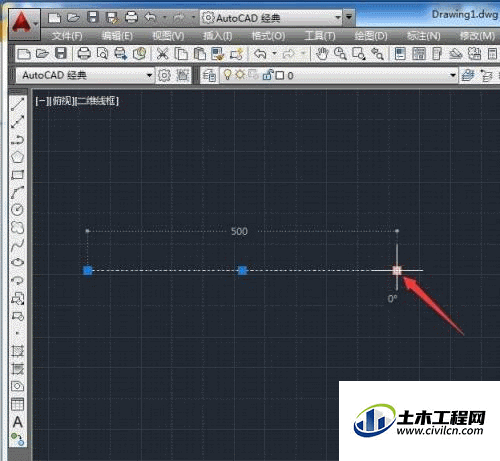This screenshot has width=500, height=461.
Task: Select the Polyline tool
Action: pos(17,139)
